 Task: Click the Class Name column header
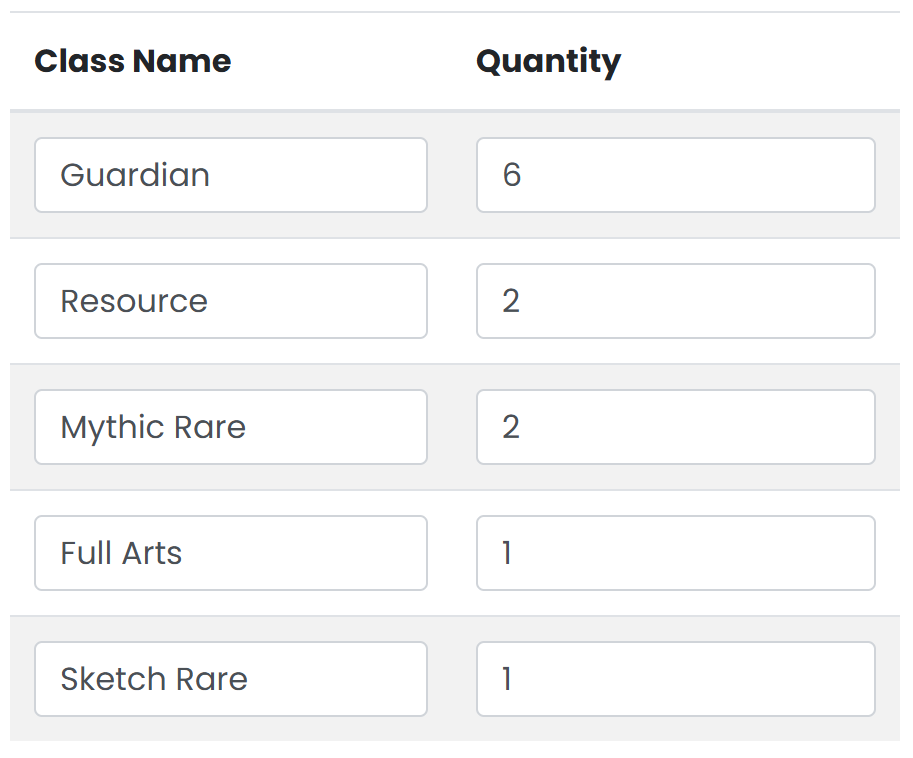[133, 62]
